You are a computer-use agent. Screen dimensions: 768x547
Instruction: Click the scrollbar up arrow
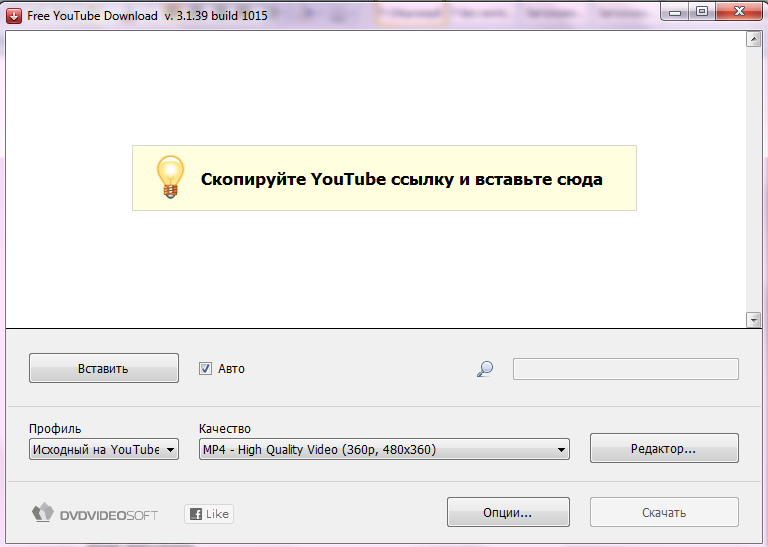coord(753,39)
